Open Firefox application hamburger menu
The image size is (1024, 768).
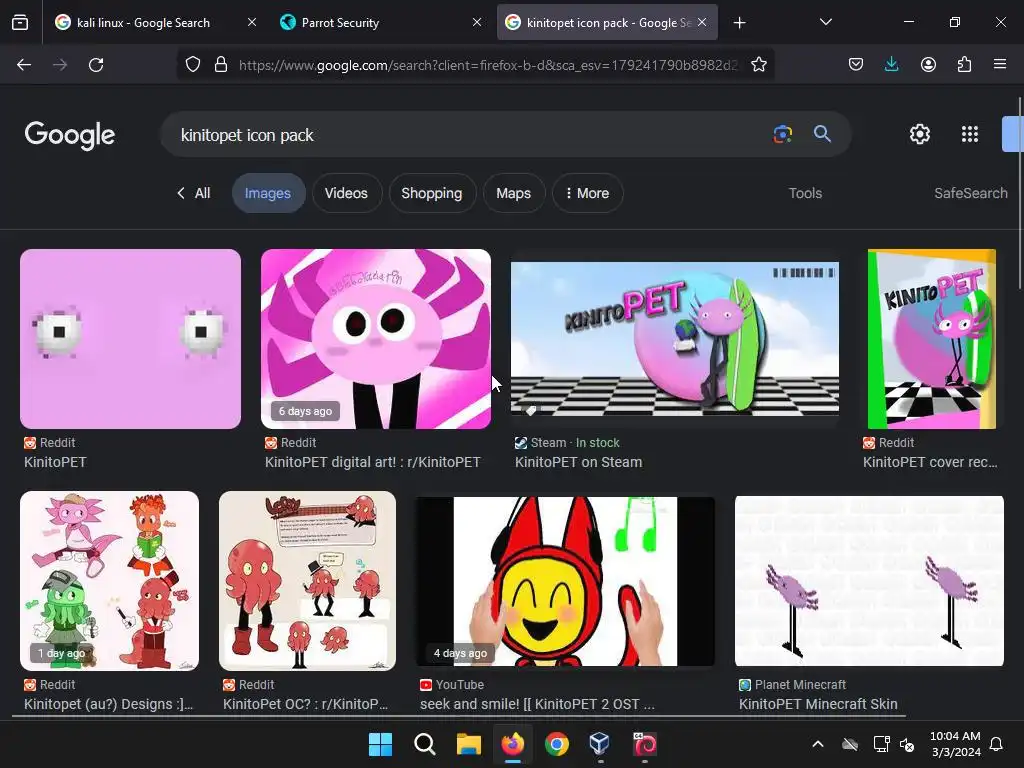(x=1000, y=64)
